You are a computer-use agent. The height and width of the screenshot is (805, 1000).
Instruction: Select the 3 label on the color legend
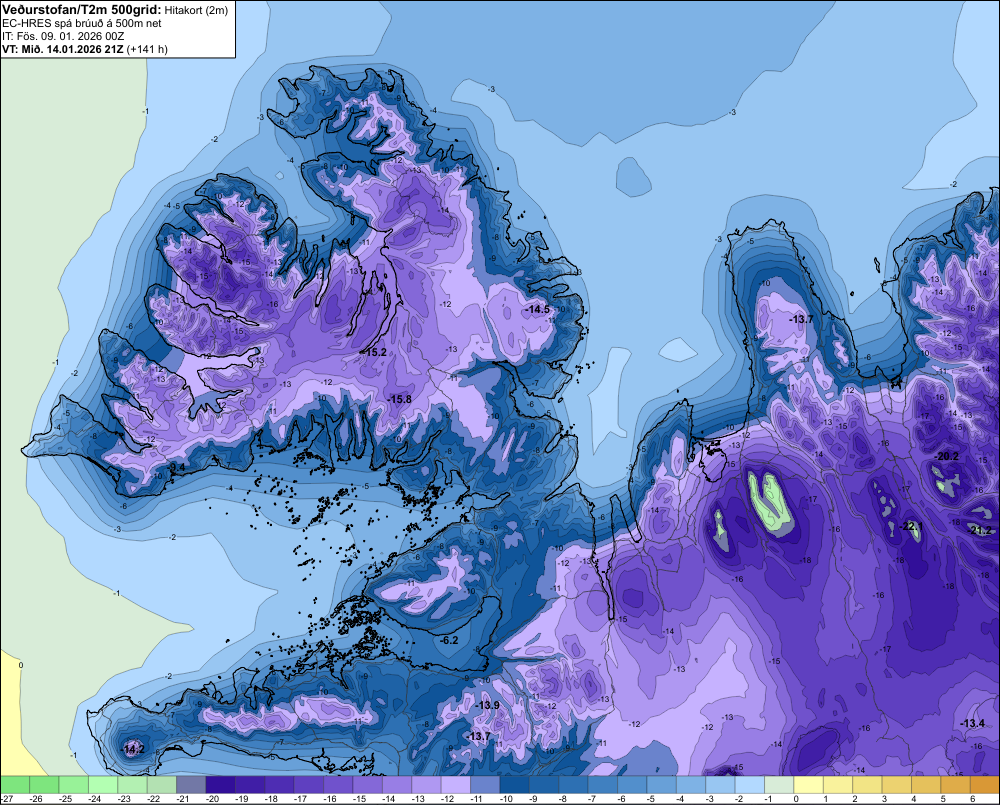click(x=885, y=799)
